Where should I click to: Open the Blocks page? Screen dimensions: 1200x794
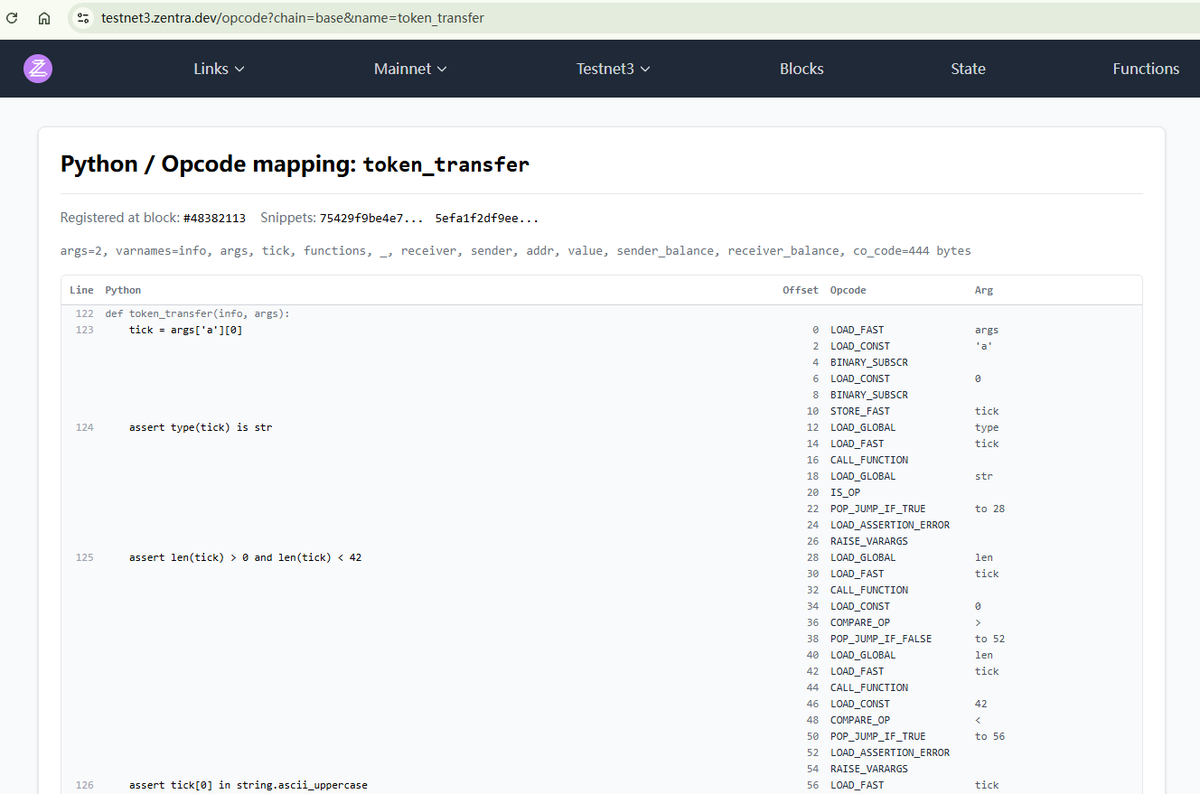tap(802, 69)
